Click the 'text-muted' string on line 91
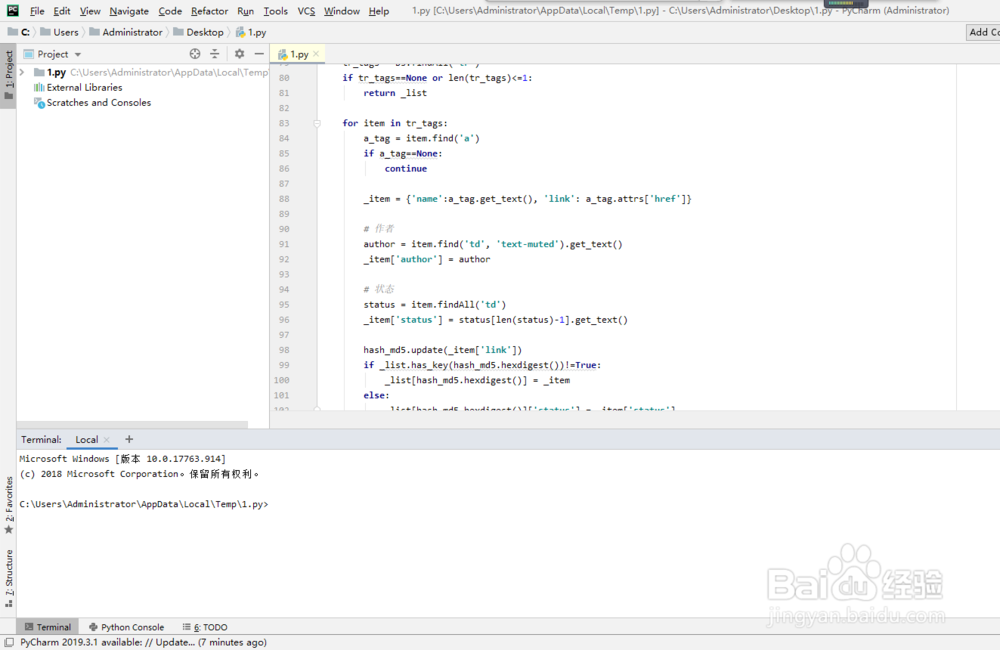 pos(527,244)
